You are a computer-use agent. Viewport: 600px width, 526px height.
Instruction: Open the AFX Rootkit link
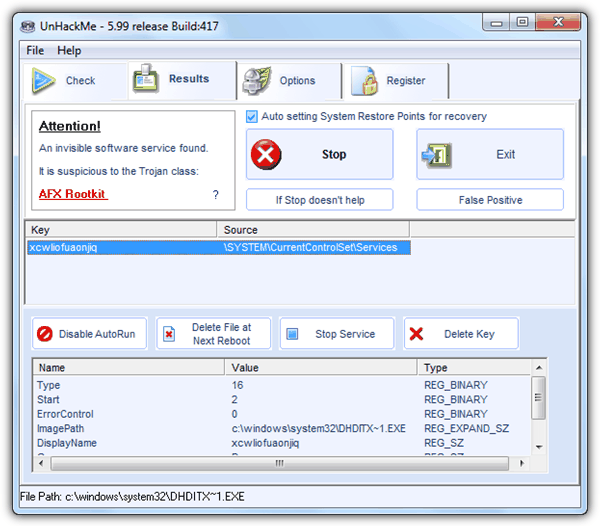click(72, 194)
